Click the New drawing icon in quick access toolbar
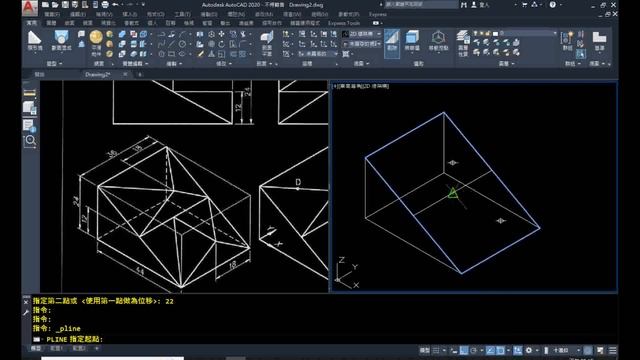The height and width of the screenshot is (360, 640). [x=45, y=5]
